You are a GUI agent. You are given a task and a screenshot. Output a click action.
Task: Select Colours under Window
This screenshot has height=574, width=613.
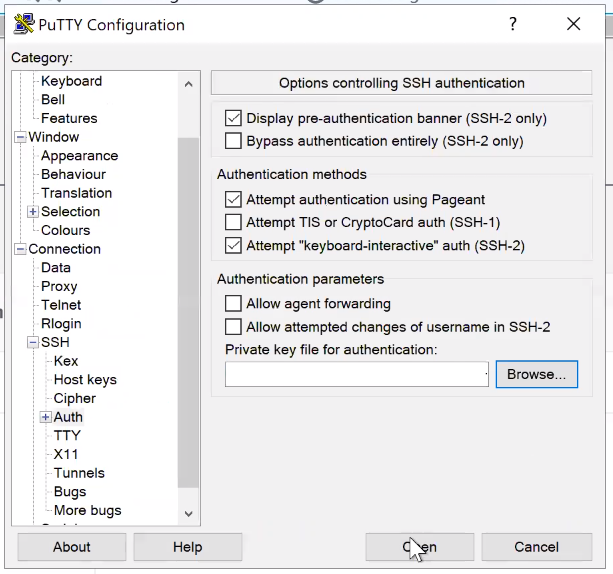click(65, 230)
